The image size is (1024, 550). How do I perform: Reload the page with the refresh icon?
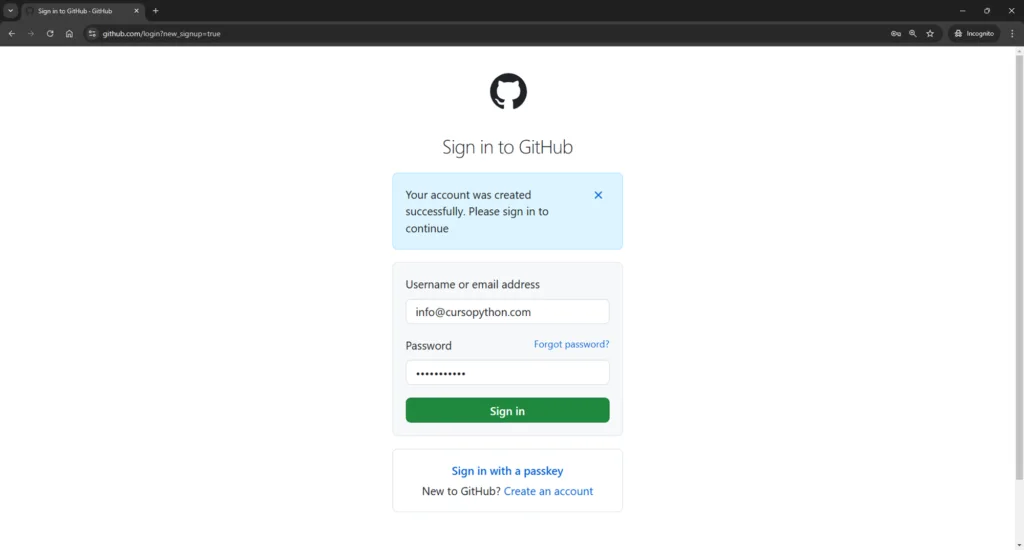[x=50, y=33]
